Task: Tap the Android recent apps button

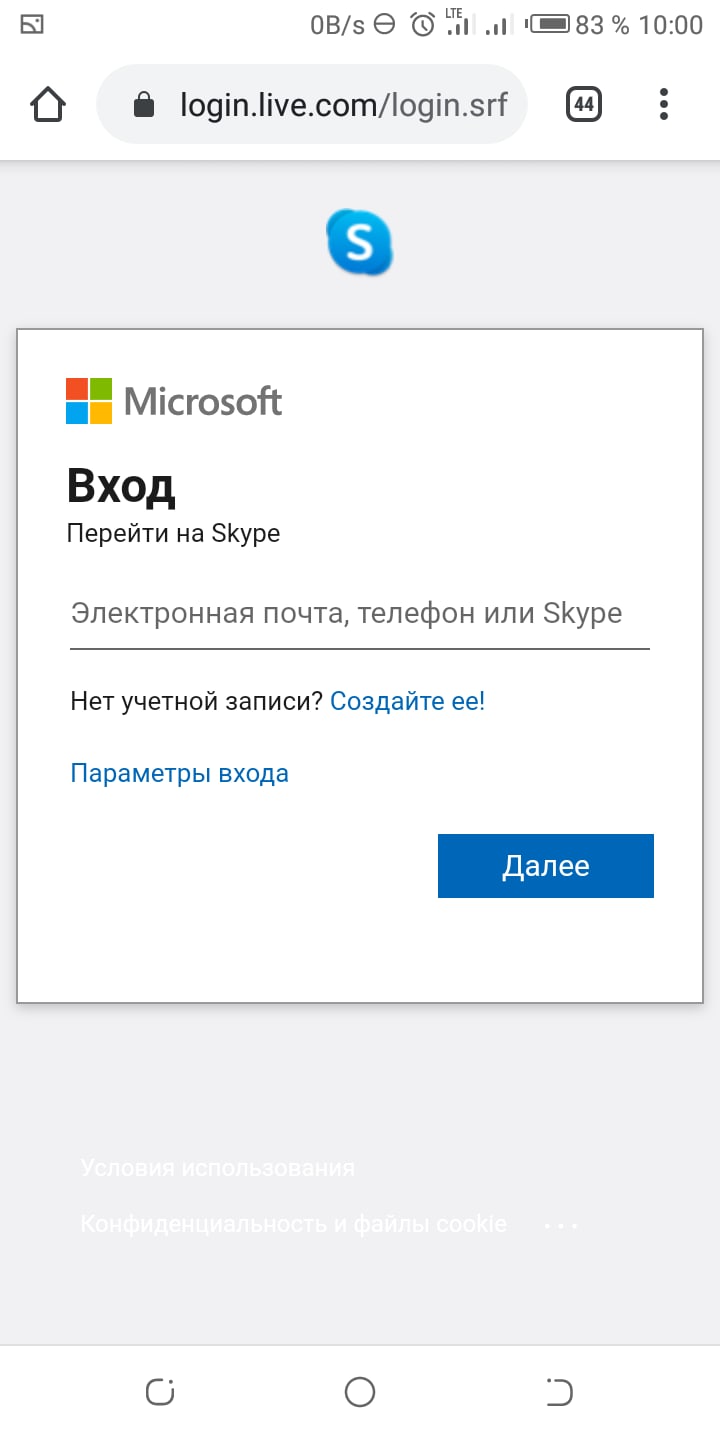Action: click(x=160, y=1392)
